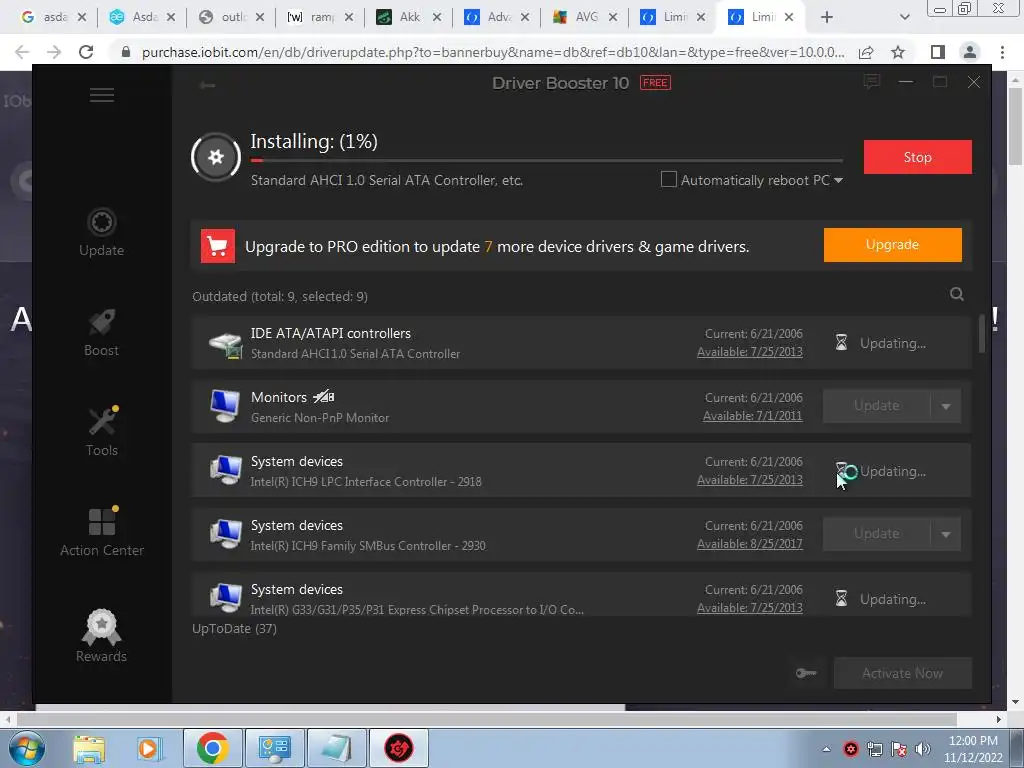Screen dimensions: 1024x768
Task: Open Chrome three-dot menu
Action: point(1002,52)
